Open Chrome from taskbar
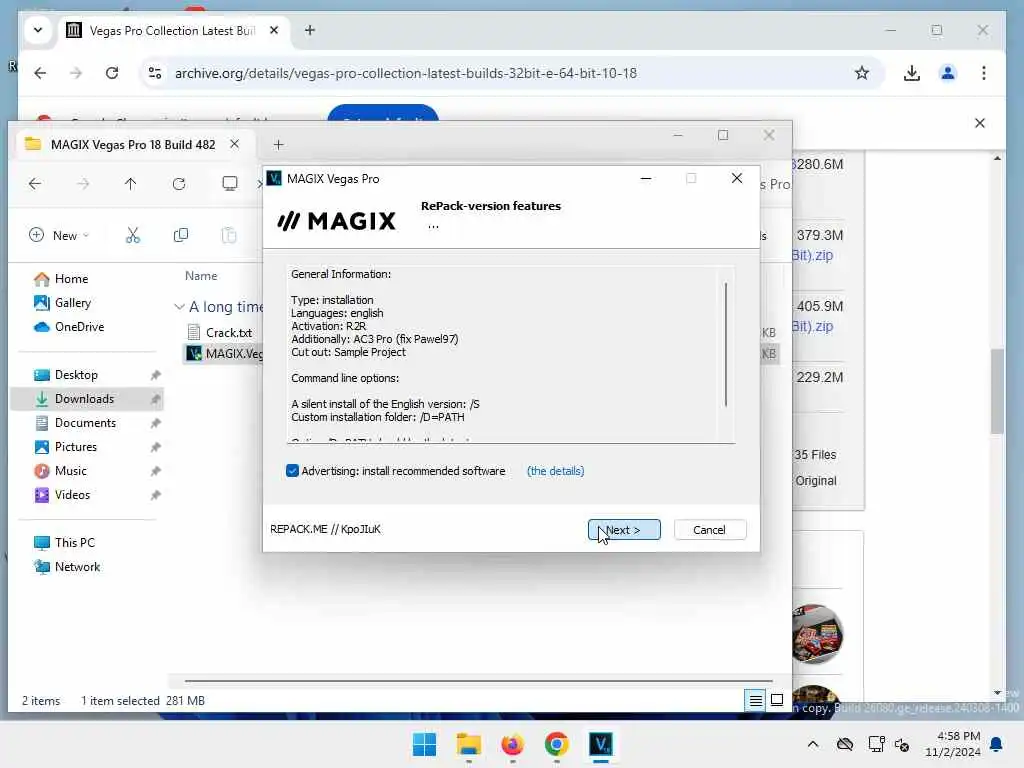Screen dimensions: 1024x768 click(556, 744)
